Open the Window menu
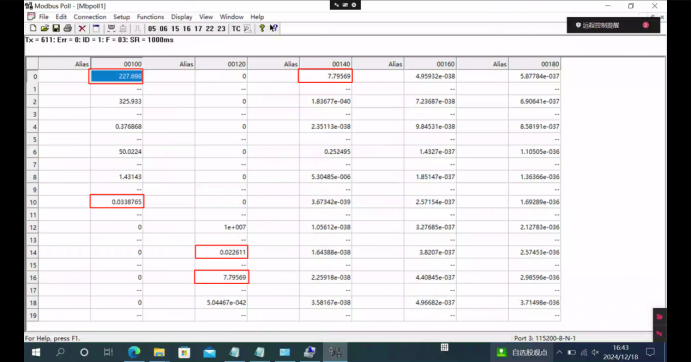 (232, 17)
